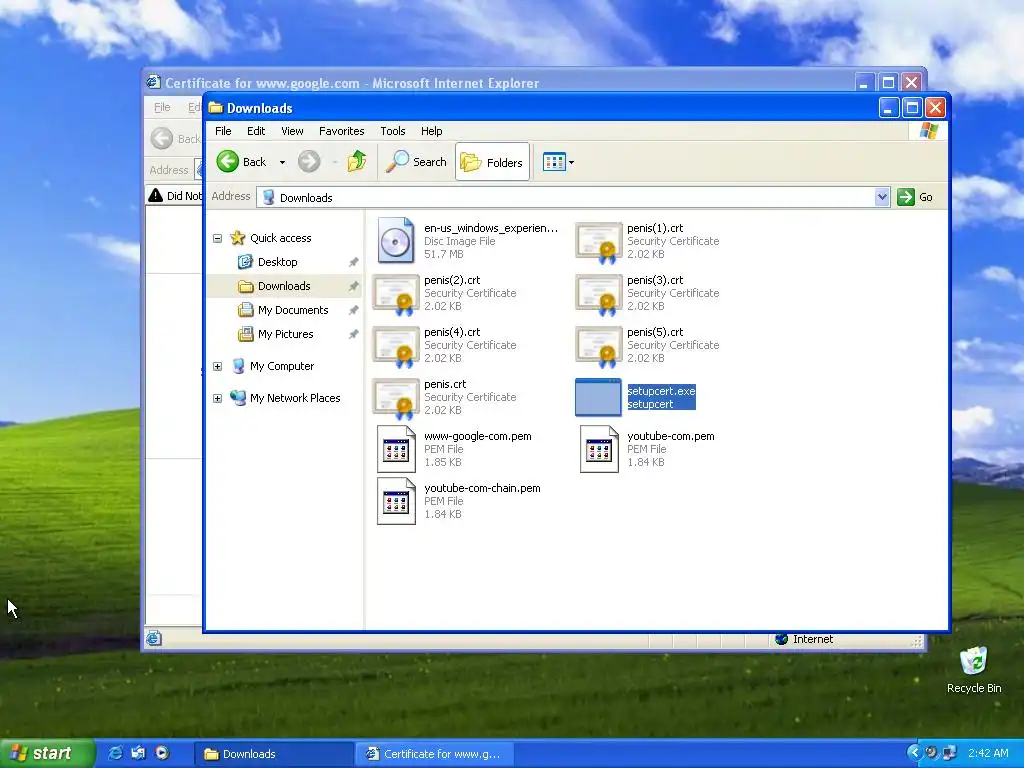Select the youtube-com-chain.pem file icon
The width and height of the screenshot is (1024, 768).
(x=396, y=501)
